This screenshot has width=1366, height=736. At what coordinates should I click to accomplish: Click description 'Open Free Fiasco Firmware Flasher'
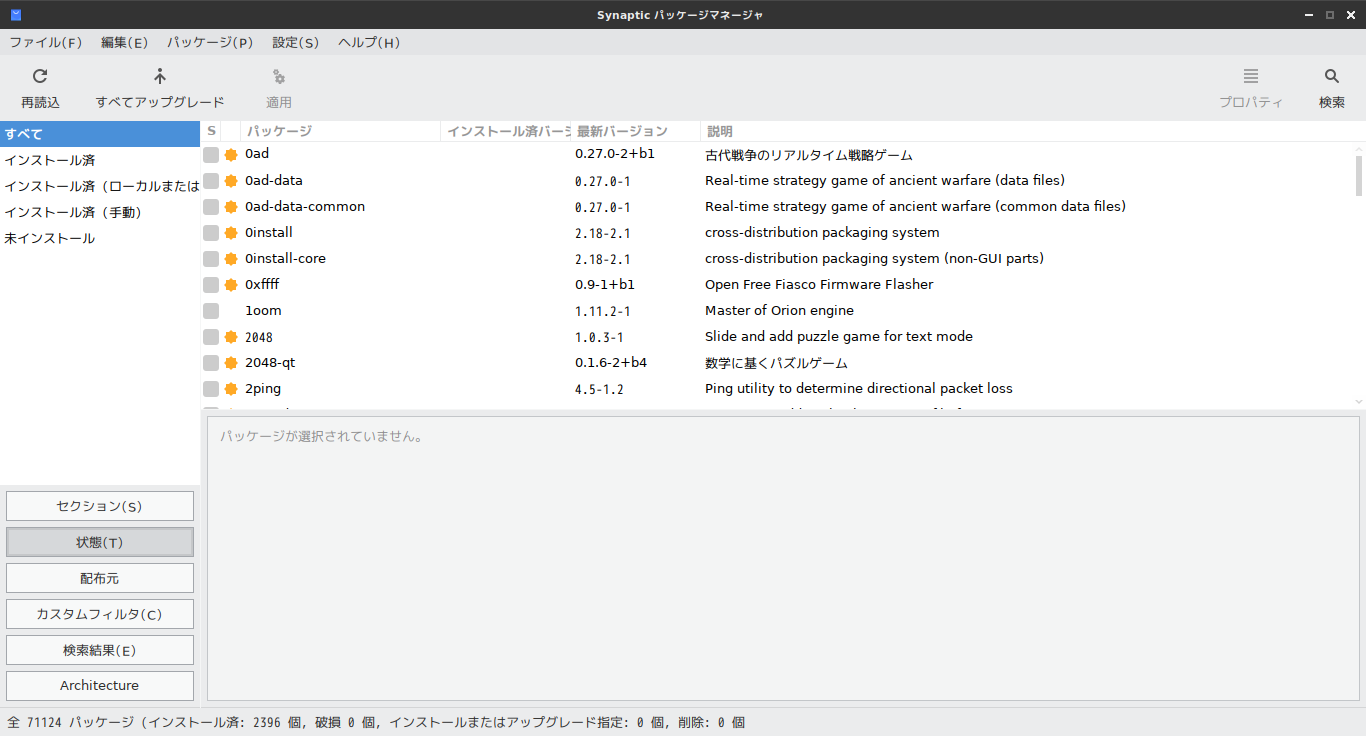(819, 285)
